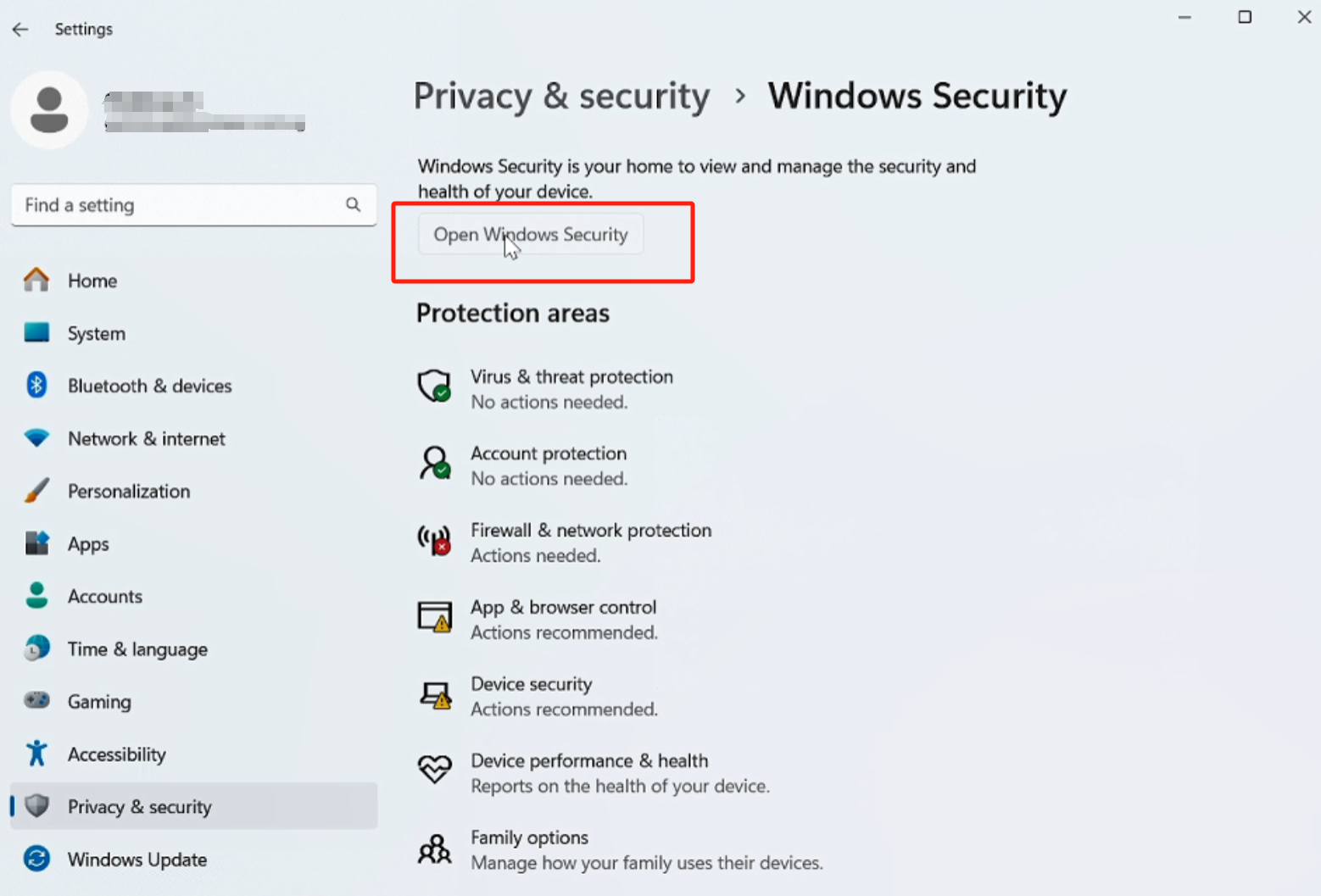This screenshot has height=896, width=1321.
Task: Click the magnifier icon in Find a setting
Action: 353,205
